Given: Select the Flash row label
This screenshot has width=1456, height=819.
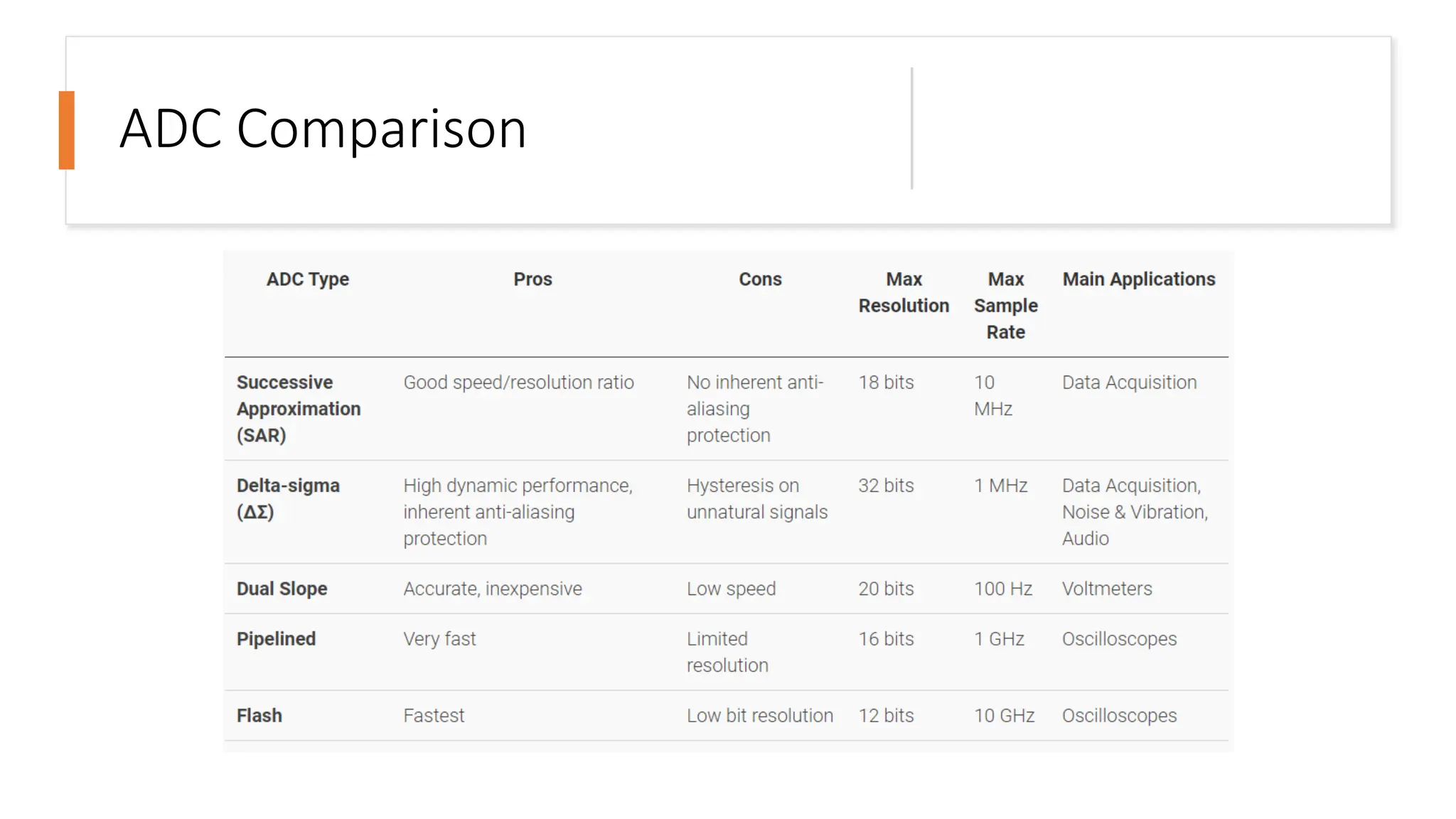Looking at the screenshot, I should (259, 716).
